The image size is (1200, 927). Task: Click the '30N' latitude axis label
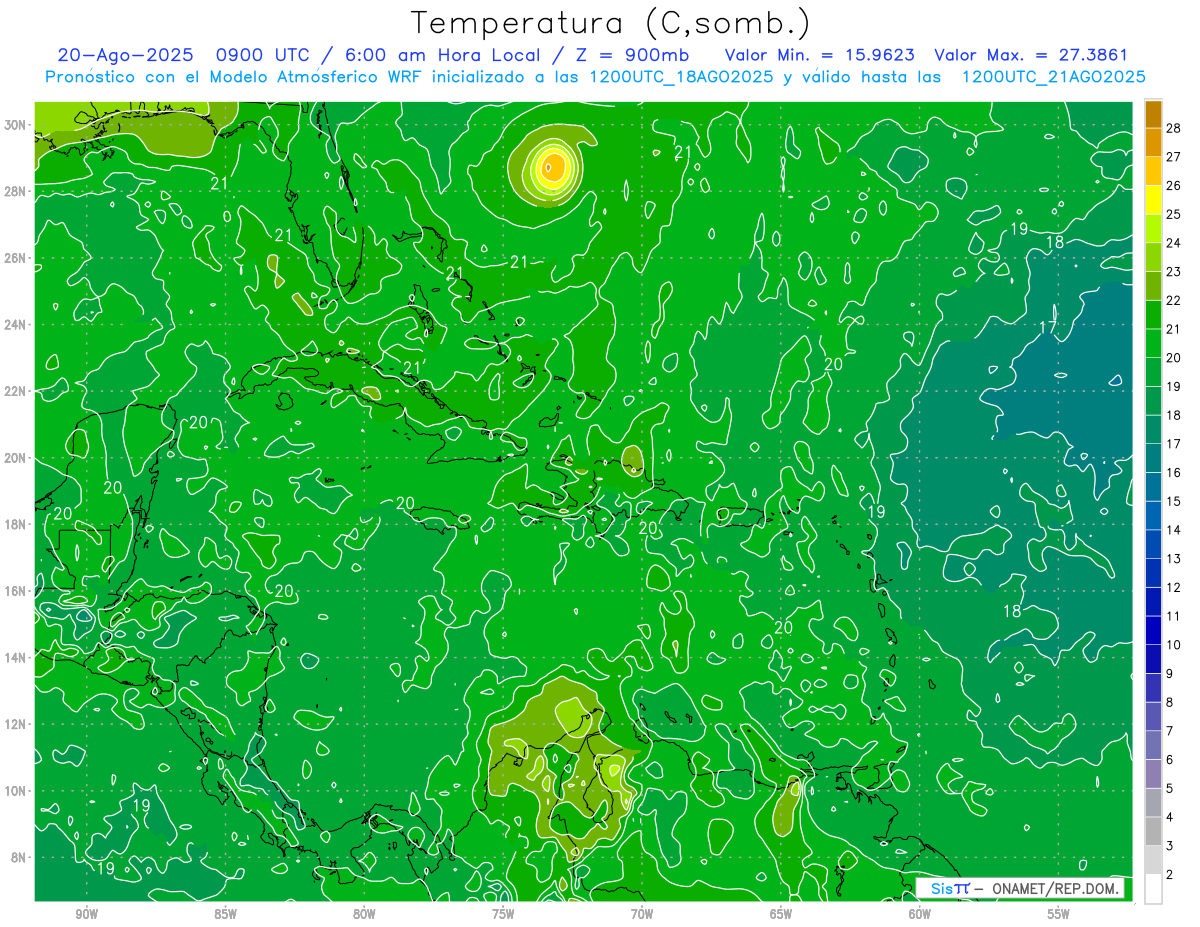tap(15, 125)
